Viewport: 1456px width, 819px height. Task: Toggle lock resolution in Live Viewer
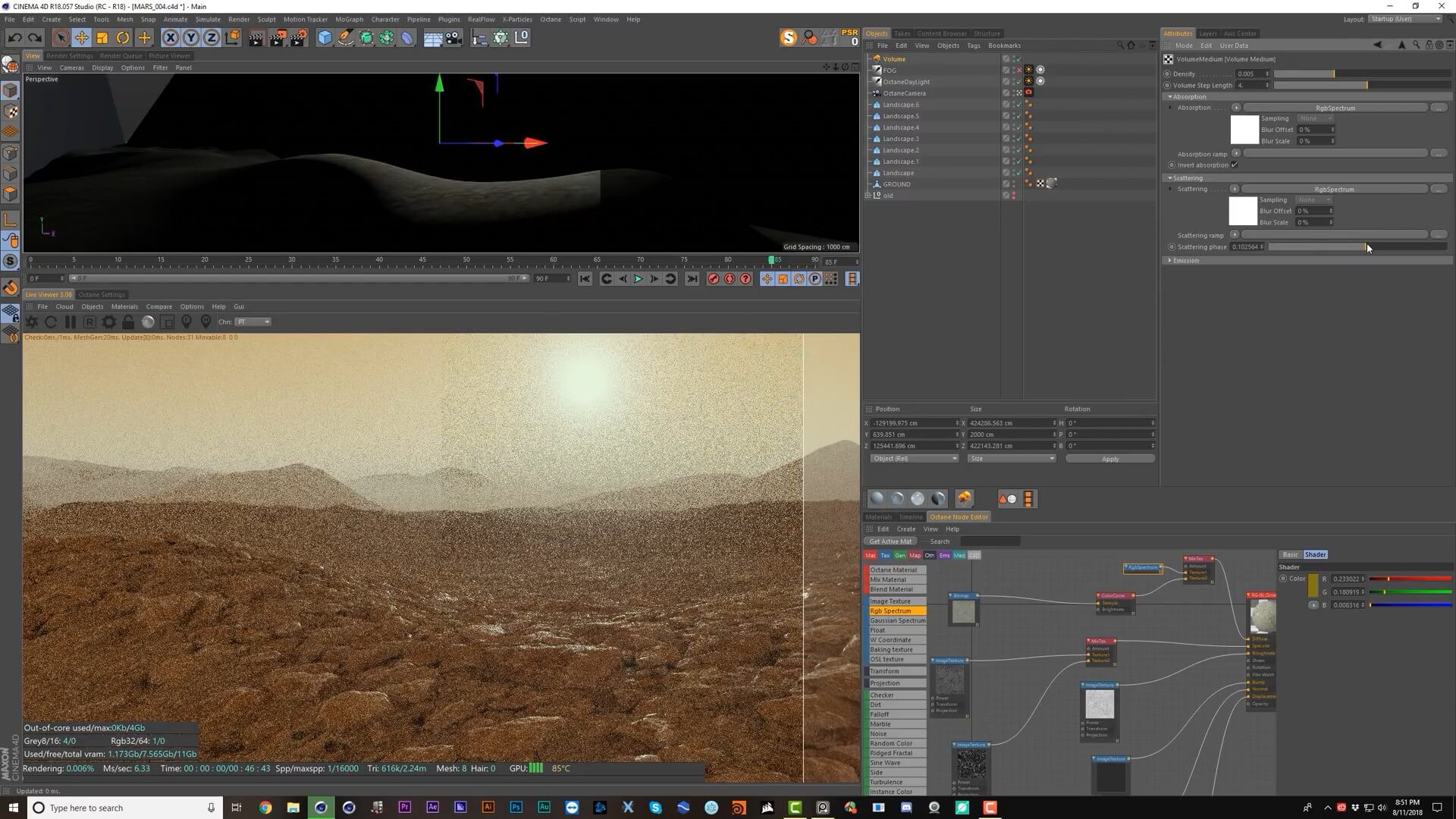(128, 322)
